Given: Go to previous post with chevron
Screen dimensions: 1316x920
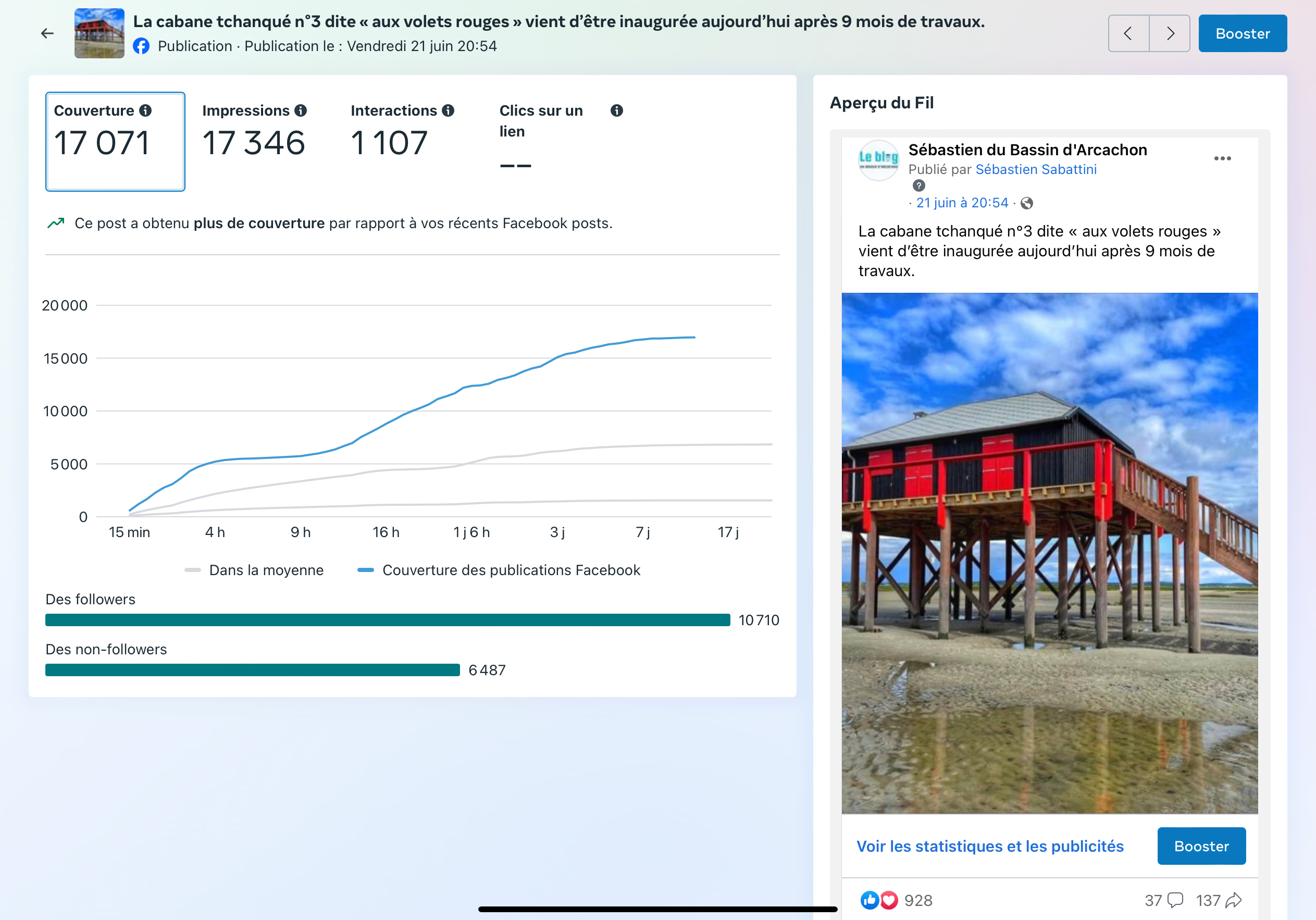Looking at the screenshot, I should 1128,34.
